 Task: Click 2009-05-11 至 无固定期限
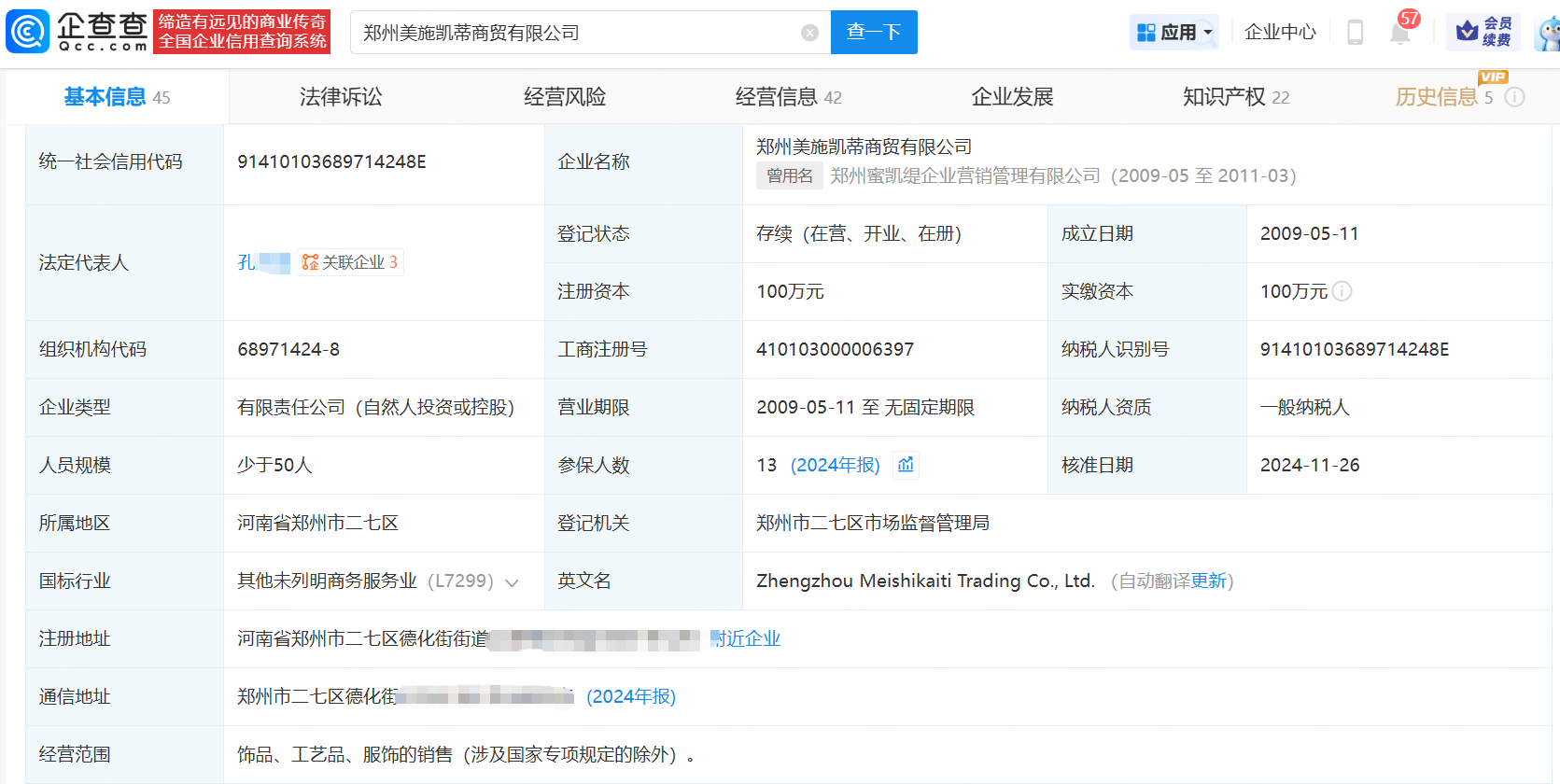point(865,407)
